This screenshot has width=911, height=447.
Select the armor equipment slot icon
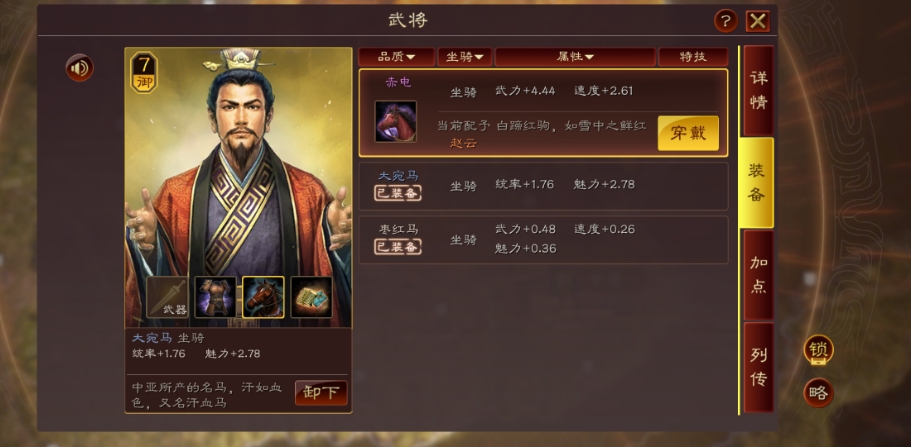click(x=216, y=297)
